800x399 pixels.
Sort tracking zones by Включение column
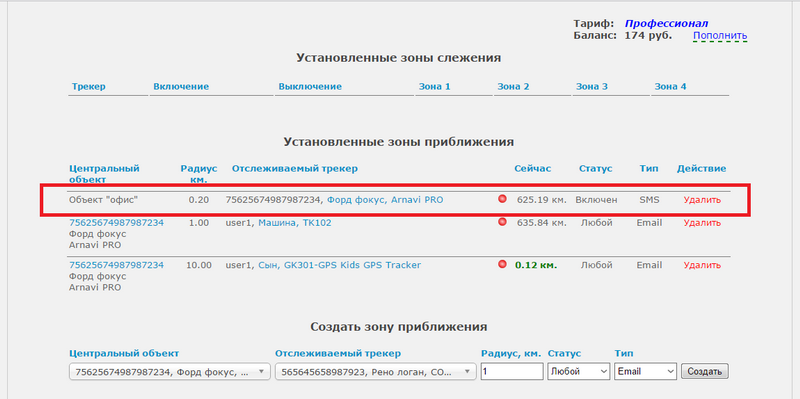point(181,86)
